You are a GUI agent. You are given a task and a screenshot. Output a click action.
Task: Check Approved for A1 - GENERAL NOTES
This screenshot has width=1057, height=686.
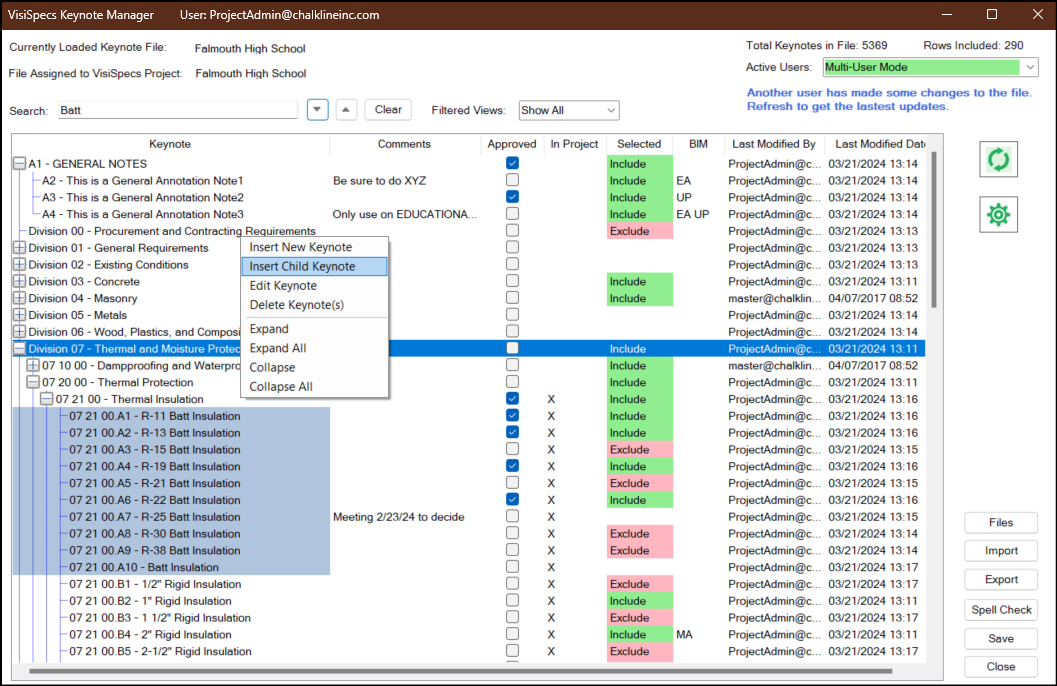512,163
